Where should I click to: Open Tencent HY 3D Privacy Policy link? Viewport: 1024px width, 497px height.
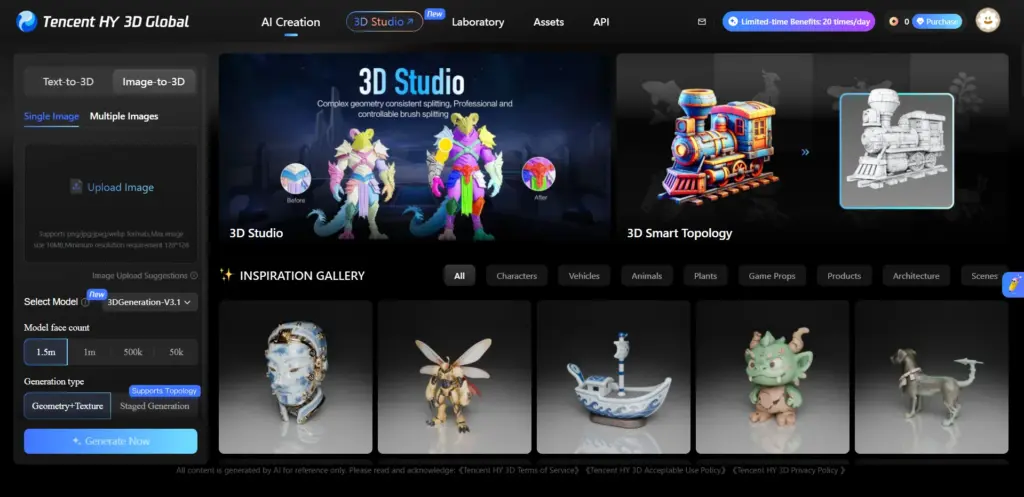click(x=790, y=470)
